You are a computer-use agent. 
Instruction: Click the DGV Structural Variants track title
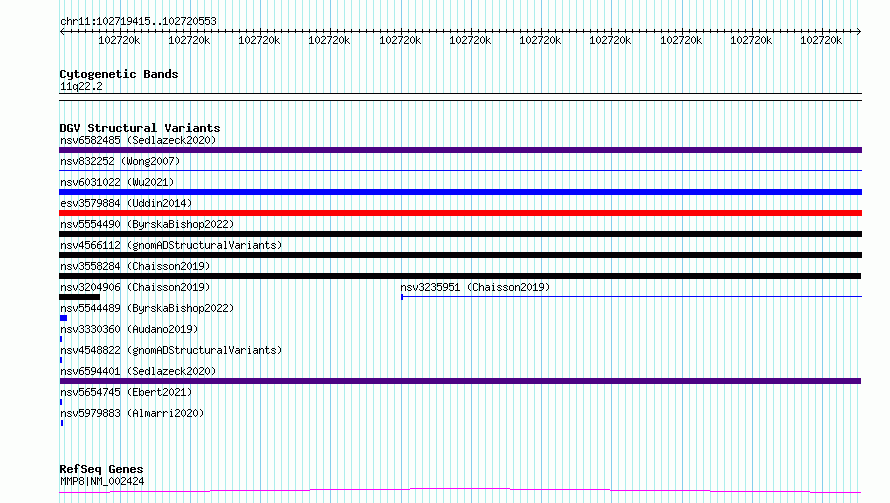[x=140, y=128]
